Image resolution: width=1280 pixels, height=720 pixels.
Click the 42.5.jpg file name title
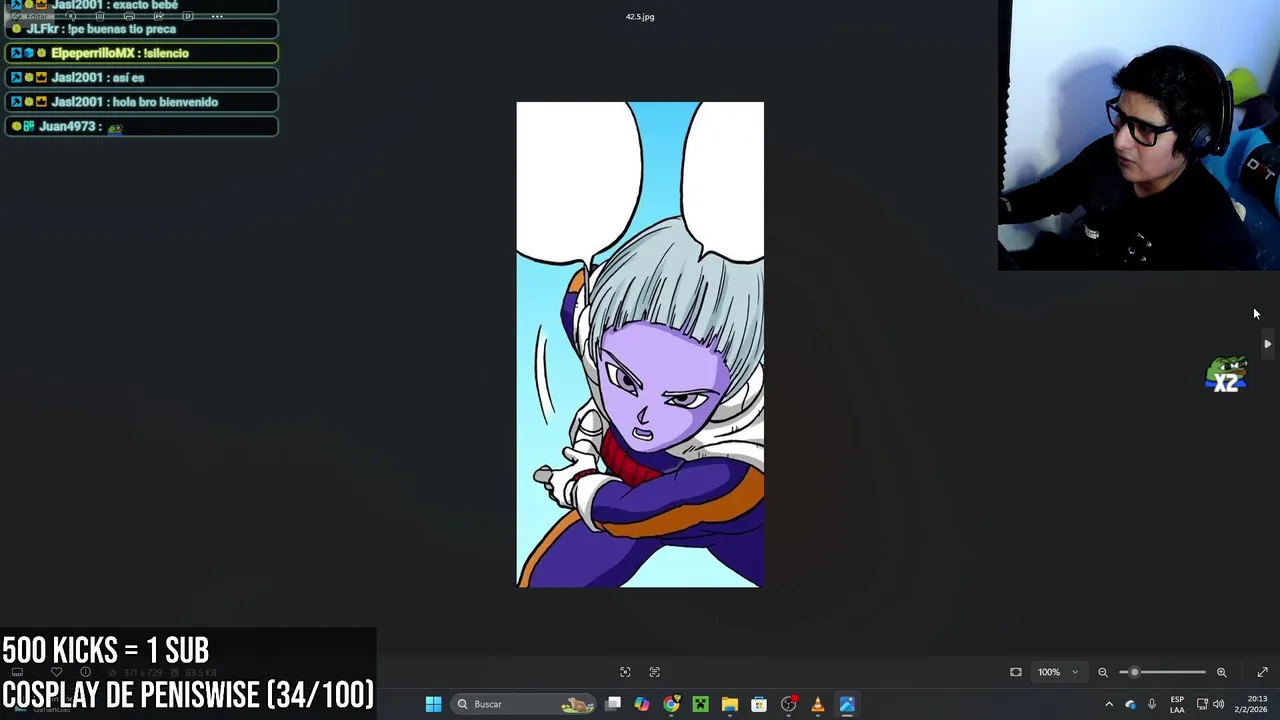(640, 17)
